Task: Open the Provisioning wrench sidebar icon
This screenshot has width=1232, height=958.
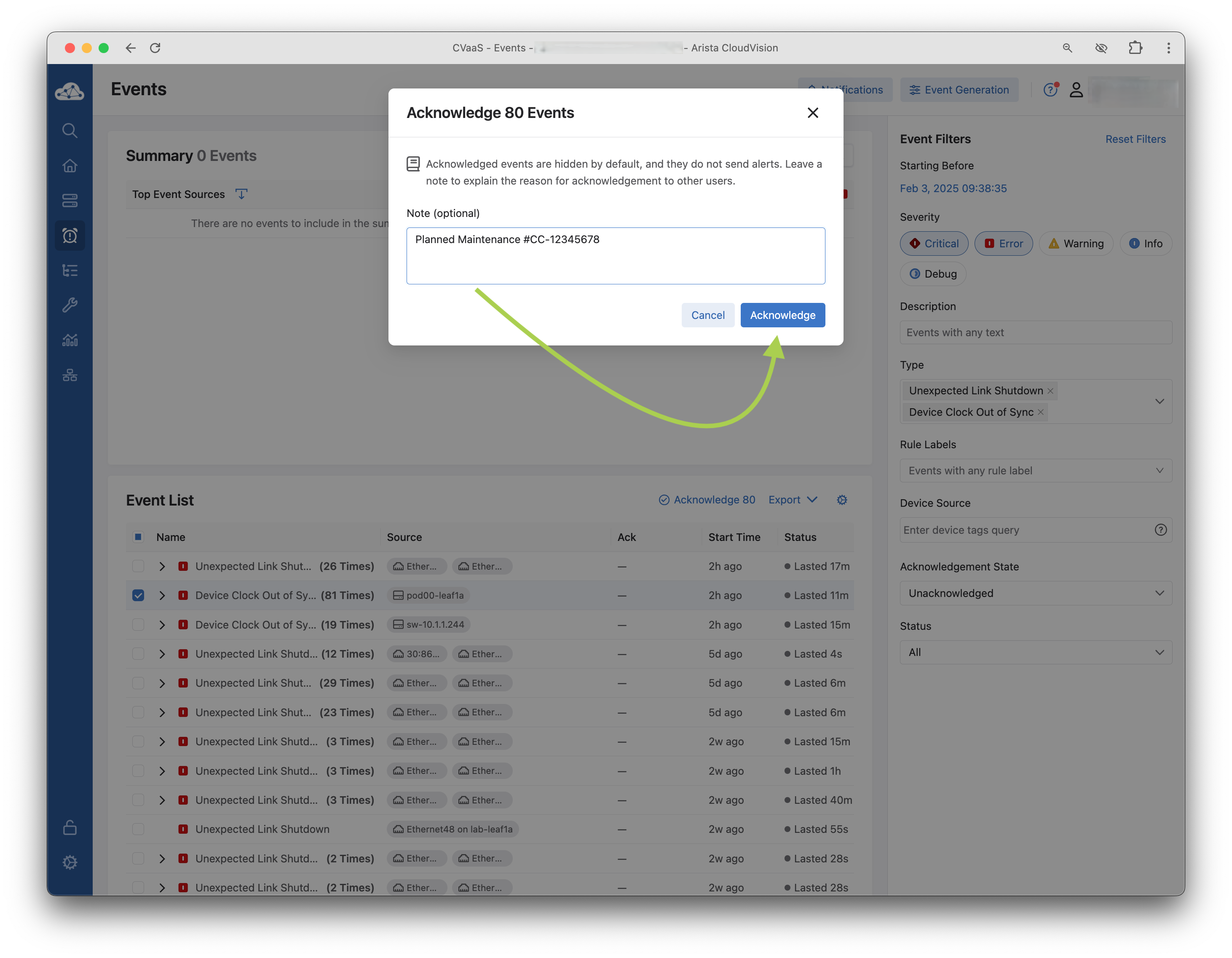Action: [x=70, y=305]
